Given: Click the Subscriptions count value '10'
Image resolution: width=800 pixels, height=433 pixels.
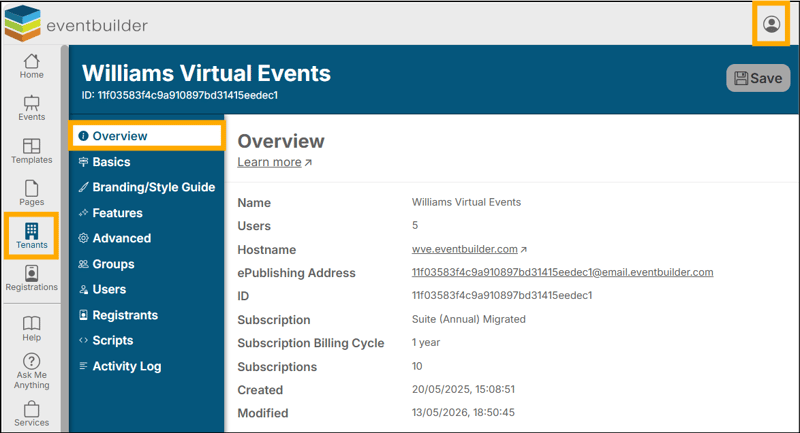Looking at the screenshot, I should (417, 366).
